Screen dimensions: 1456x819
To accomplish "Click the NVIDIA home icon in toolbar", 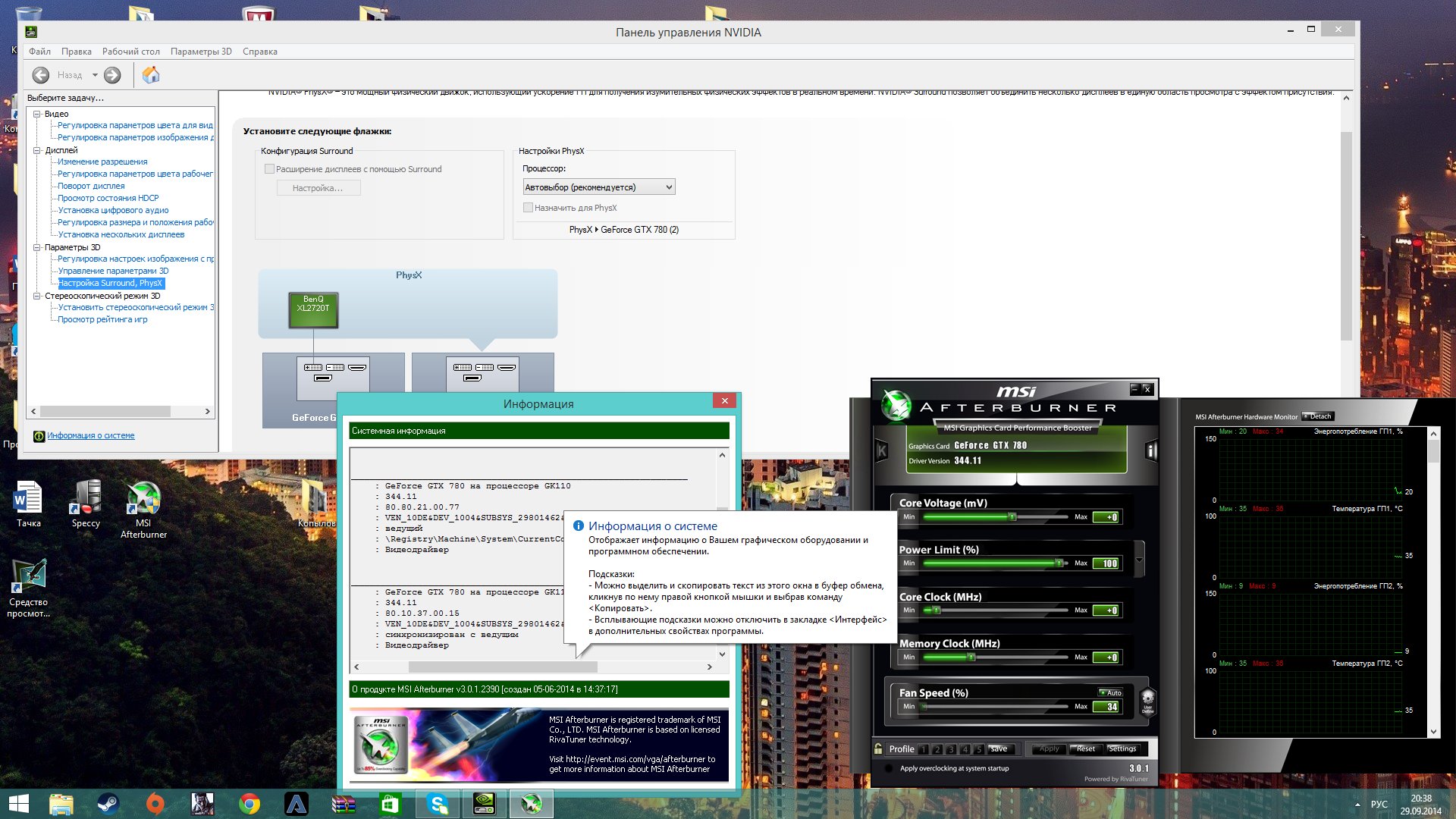I will (151, 75).
